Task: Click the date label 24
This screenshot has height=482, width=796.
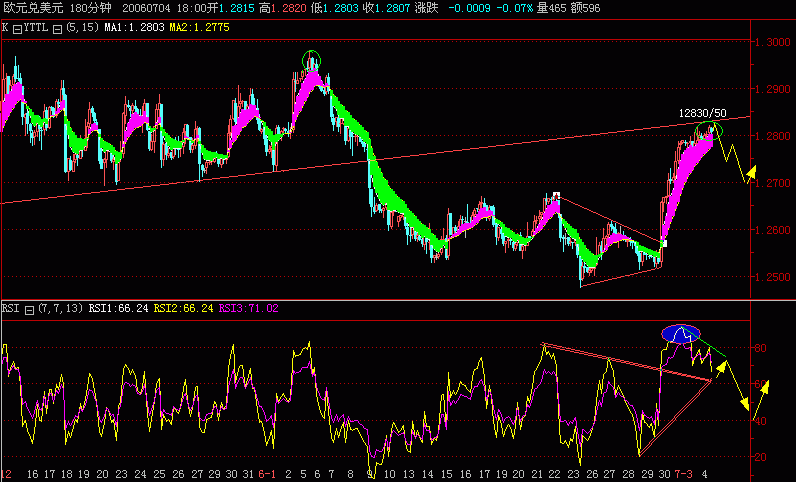Action: click(140, 474)
